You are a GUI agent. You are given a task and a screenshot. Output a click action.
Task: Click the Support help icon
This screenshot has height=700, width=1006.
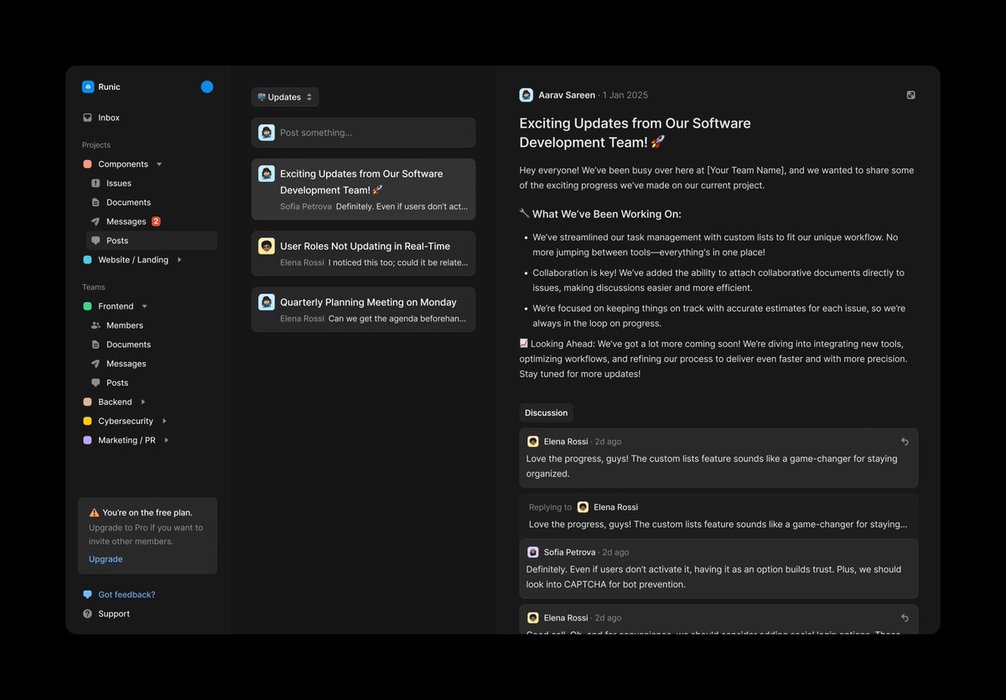tap(88, 614)
